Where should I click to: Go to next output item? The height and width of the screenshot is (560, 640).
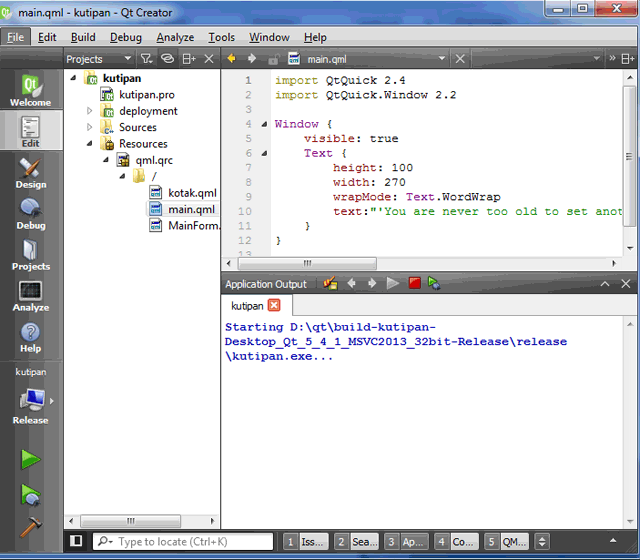coord(372,283)
